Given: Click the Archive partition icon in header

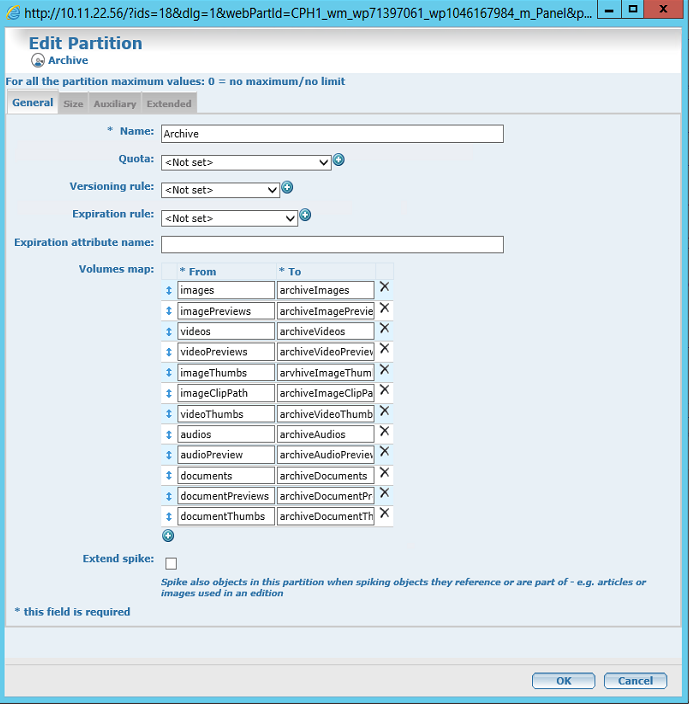Looking at the screenshot, I should coord(38,60).
